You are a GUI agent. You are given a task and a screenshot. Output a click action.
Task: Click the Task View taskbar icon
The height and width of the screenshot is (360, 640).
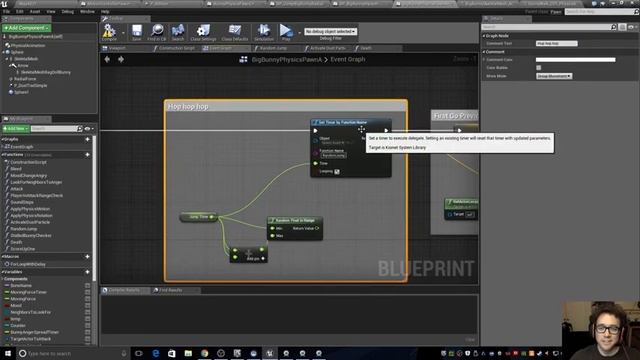[139, 353]
